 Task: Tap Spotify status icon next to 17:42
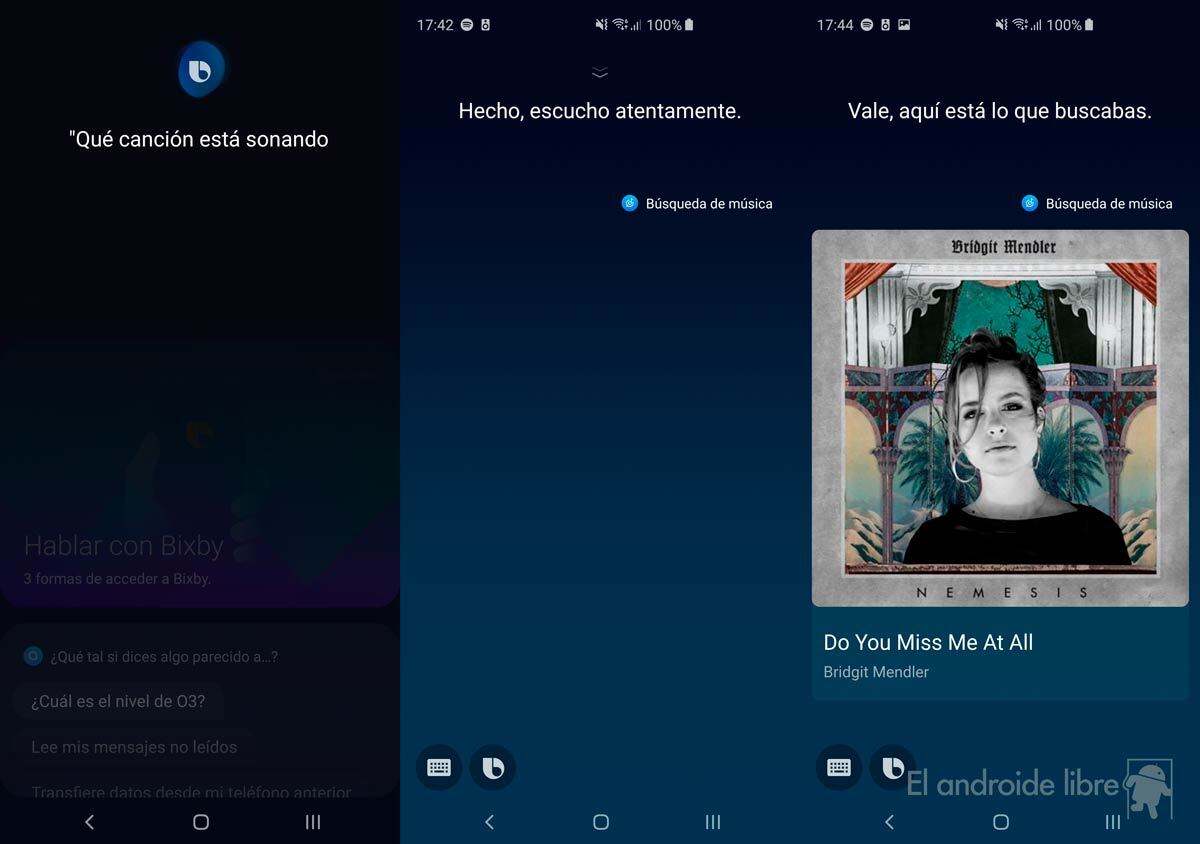click(x=467, y=25)
